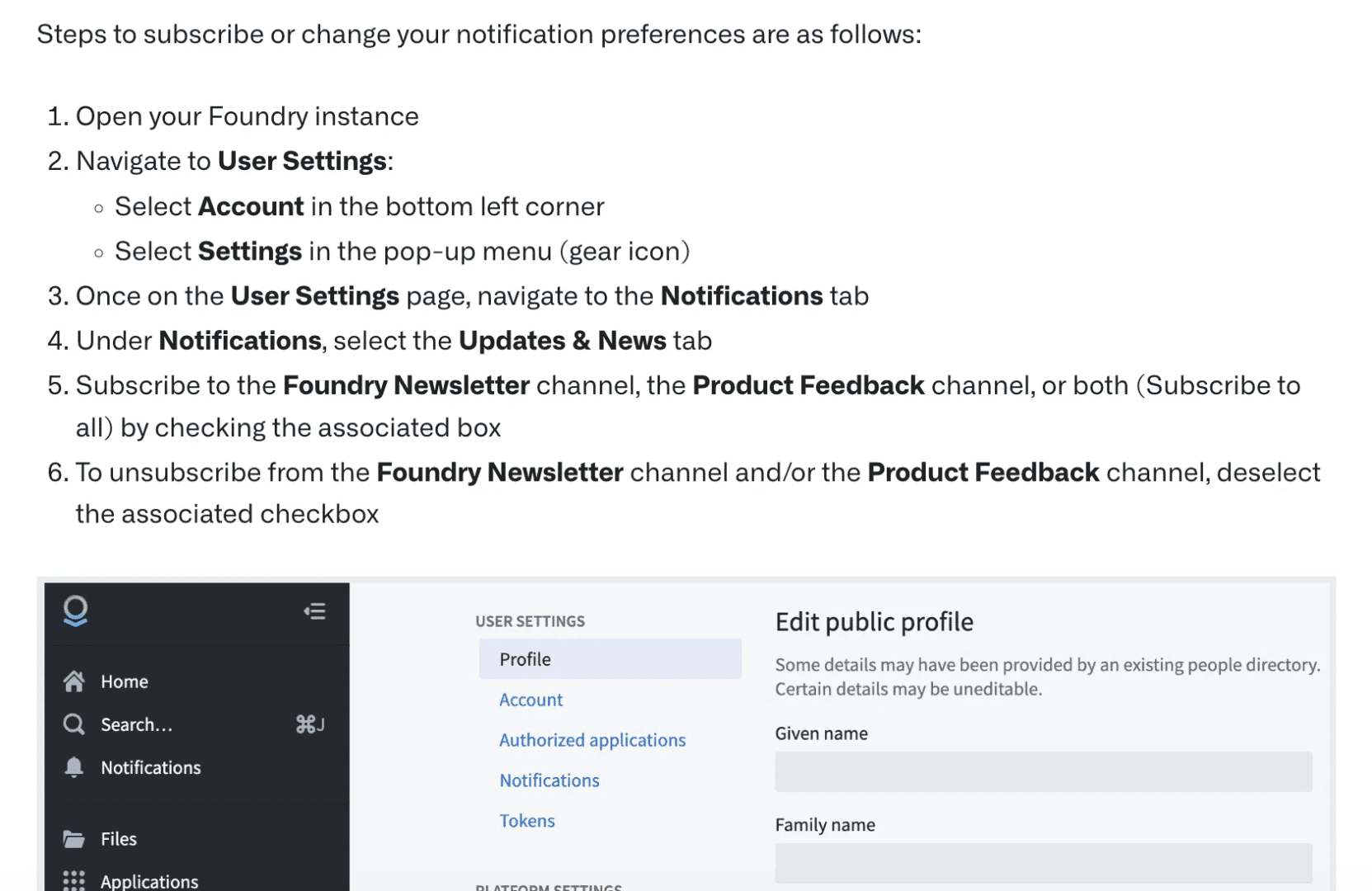The width and height of the screenshot is (1372, 891).
Task: Click the 'USER SETTINGS' section header
Action: pyautogui.click(x=530, y=621)
